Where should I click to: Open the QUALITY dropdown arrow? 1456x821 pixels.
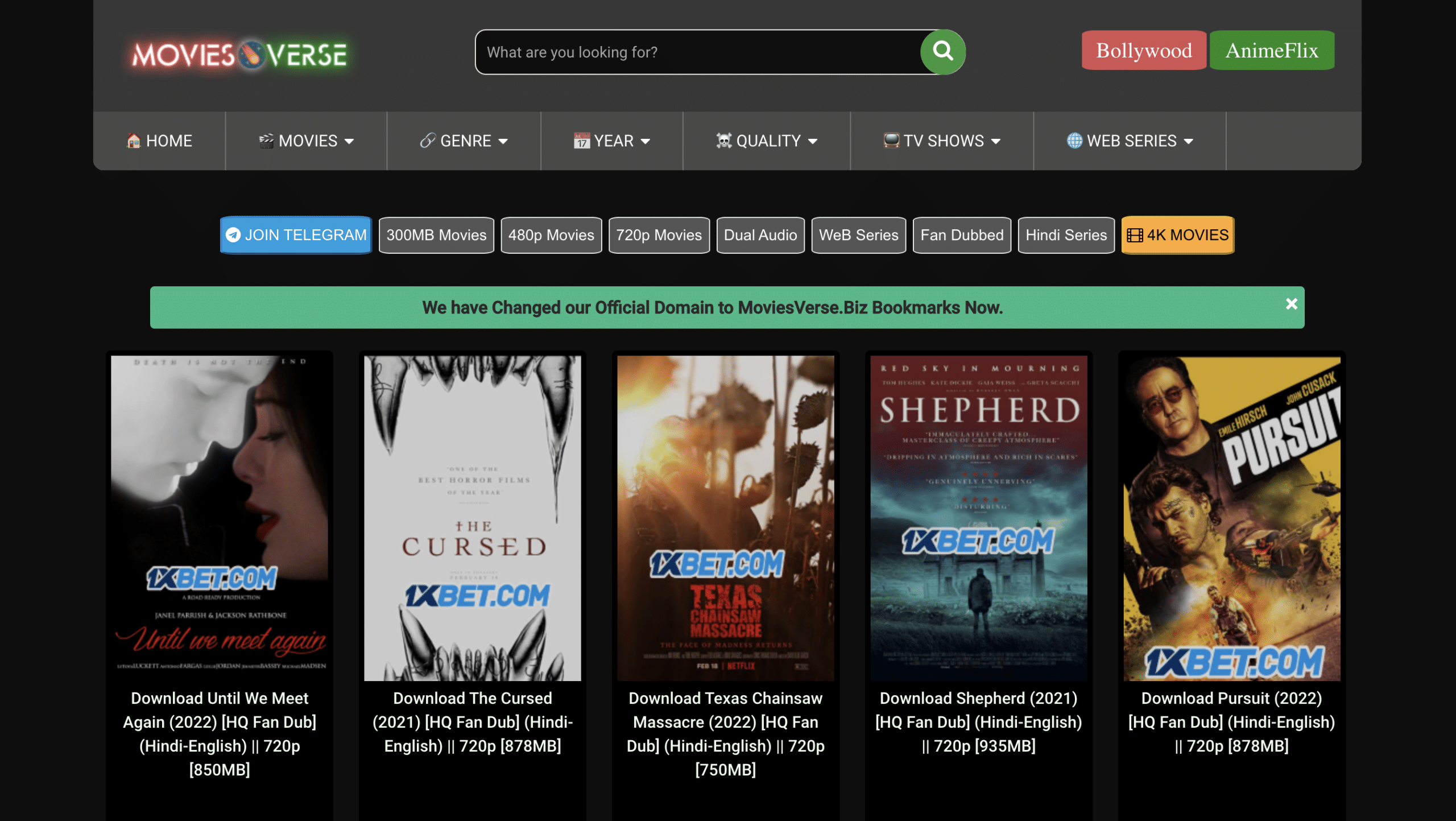813,141
